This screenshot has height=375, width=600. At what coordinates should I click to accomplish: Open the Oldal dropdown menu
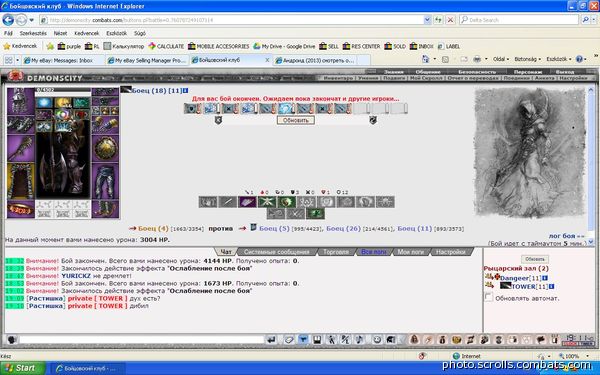[x=501, y=59]
